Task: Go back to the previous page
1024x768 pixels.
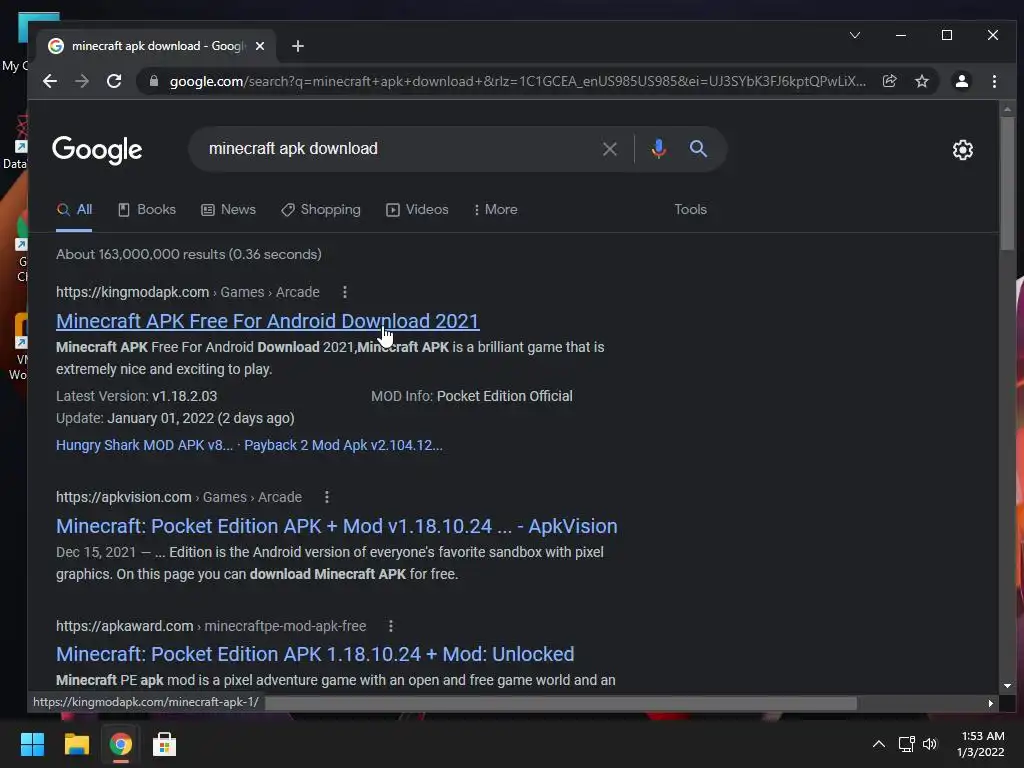Action: click(x=50, y=81)
